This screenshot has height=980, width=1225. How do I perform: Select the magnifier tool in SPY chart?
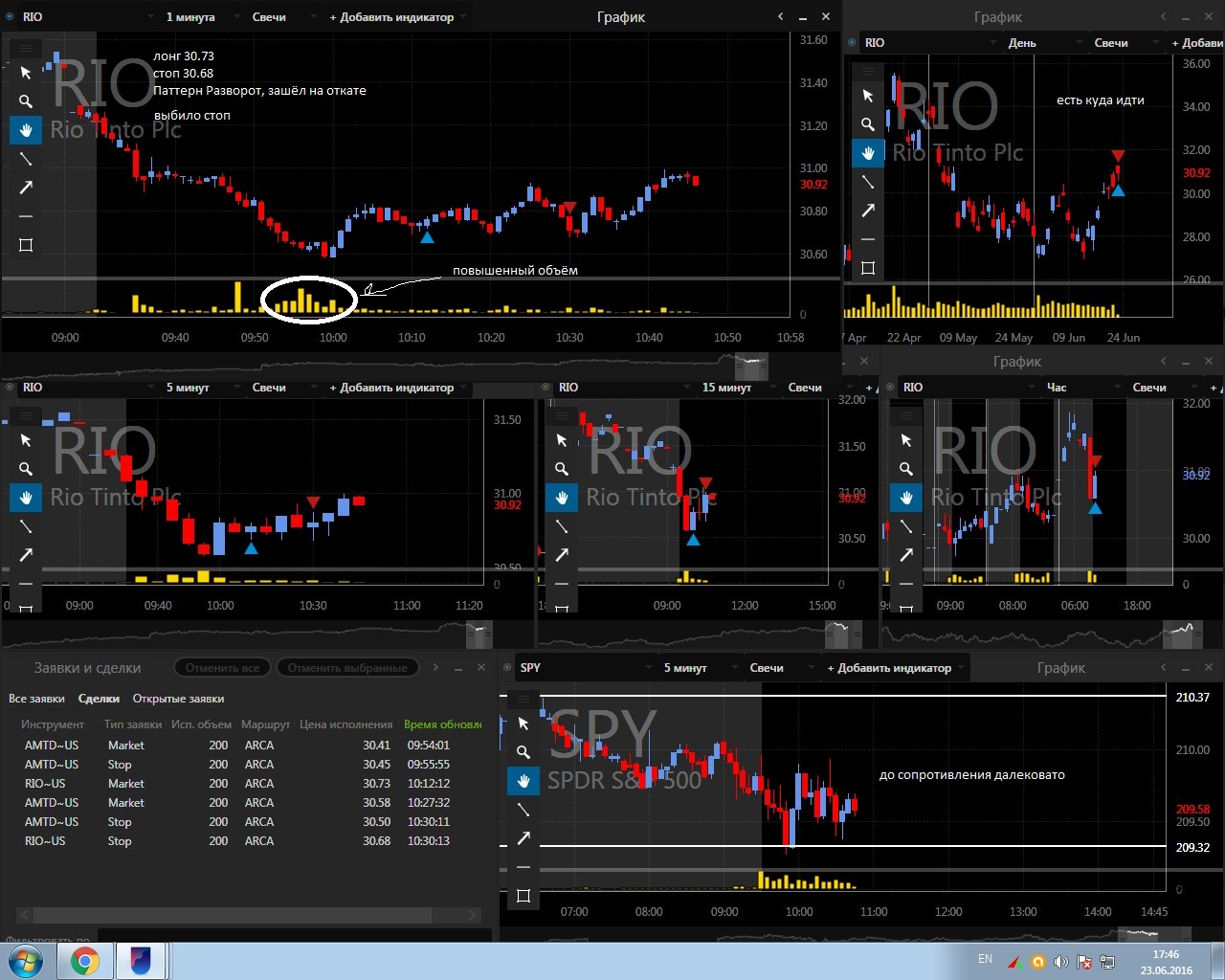pos(523,752)
